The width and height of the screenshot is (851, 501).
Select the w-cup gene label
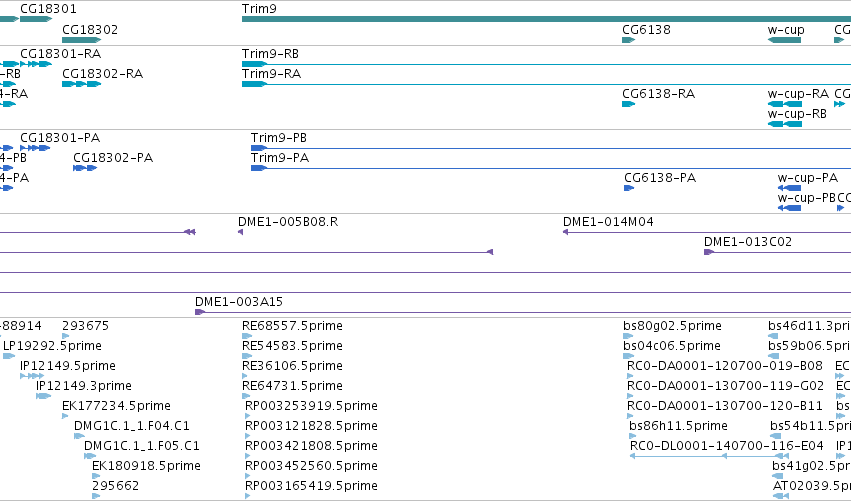(x=786, y=29)
